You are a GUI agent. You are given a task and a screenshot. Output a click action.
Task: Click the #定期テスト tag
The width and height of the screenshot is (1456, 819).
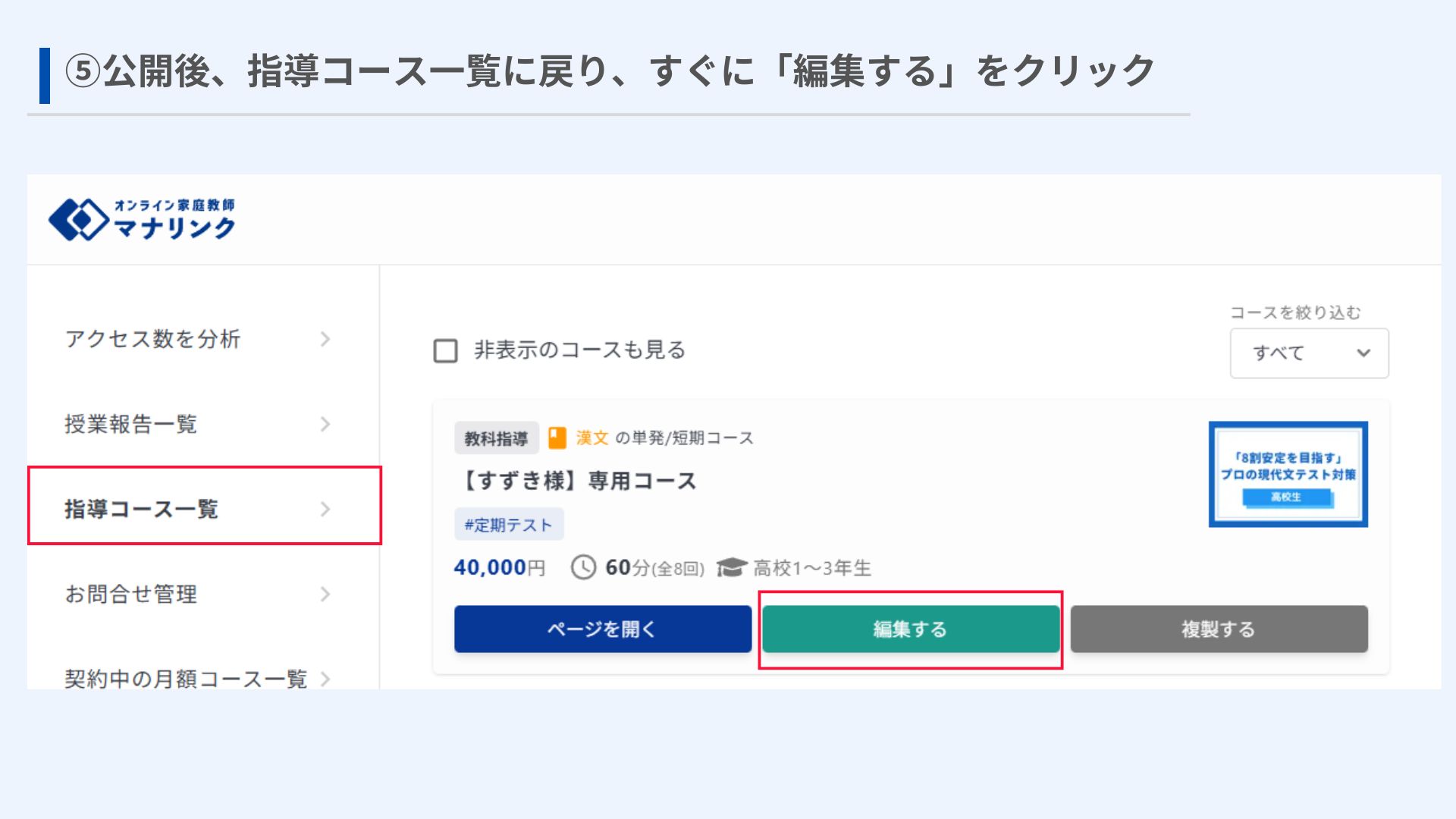509,525
